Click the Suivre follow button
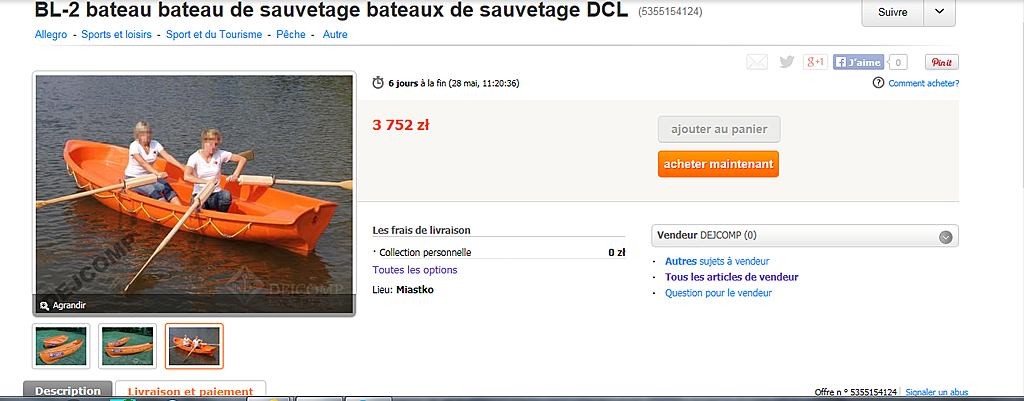 pos(893,12)
